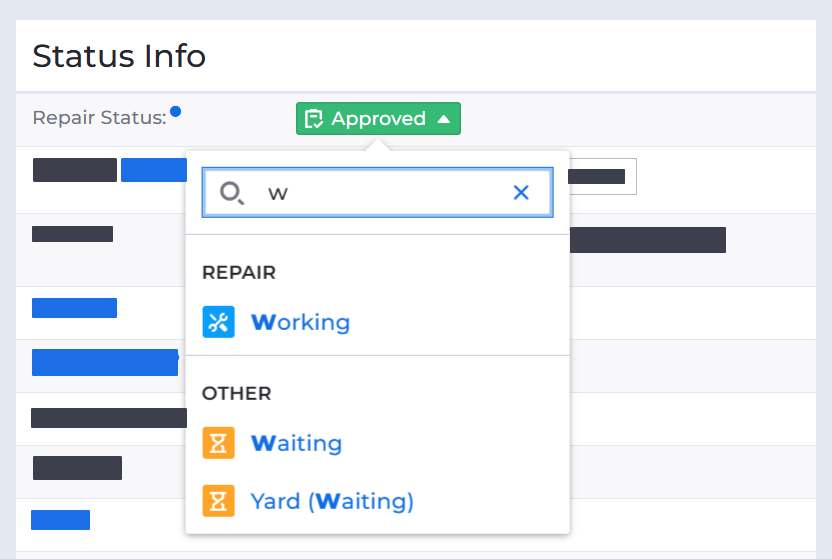The width and height of the screenshot is (832, 559).
Task: Open the redacted blue link in the first row
Action: tap(153, 170)
